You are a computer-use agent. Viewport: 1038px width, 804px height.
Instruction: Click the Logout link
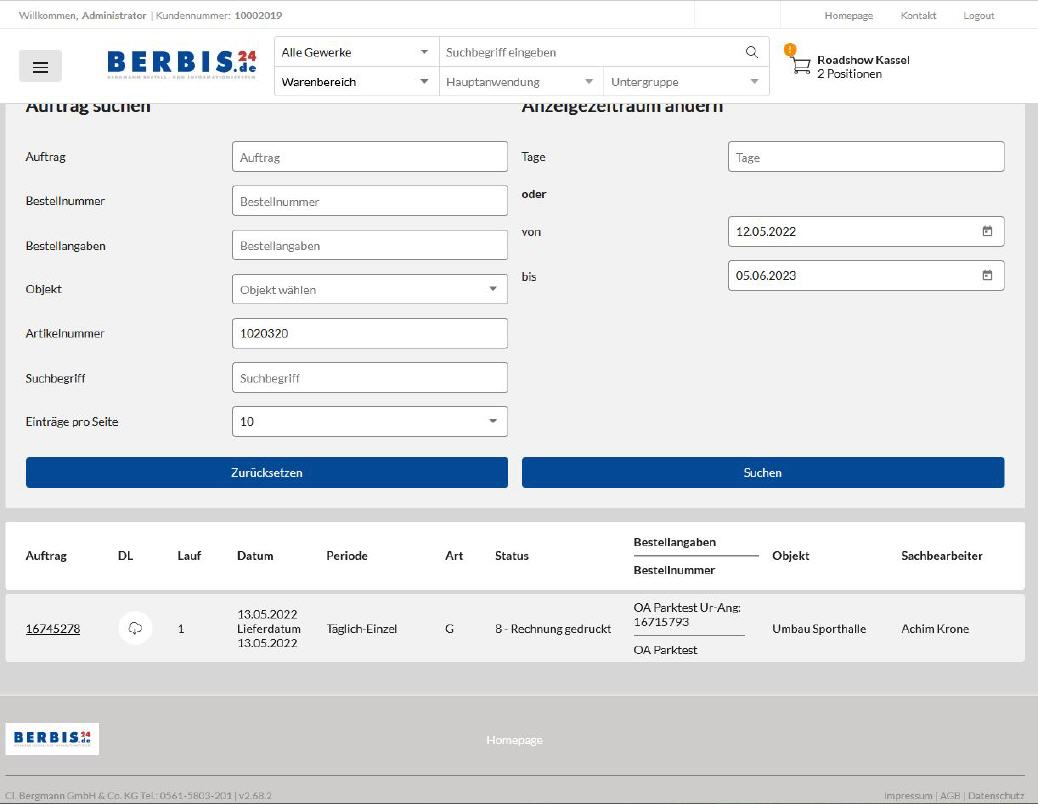pos(978,15)
